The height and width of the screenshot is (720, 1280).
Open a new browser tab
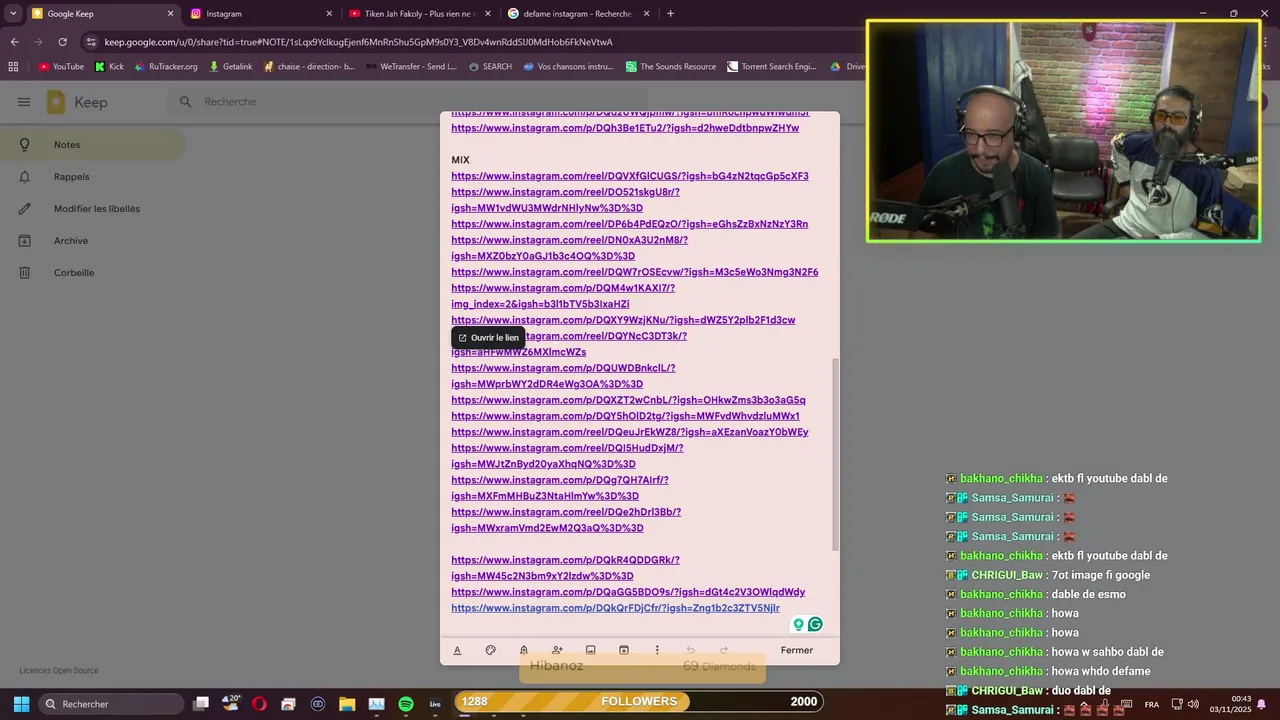pos(670,14)
